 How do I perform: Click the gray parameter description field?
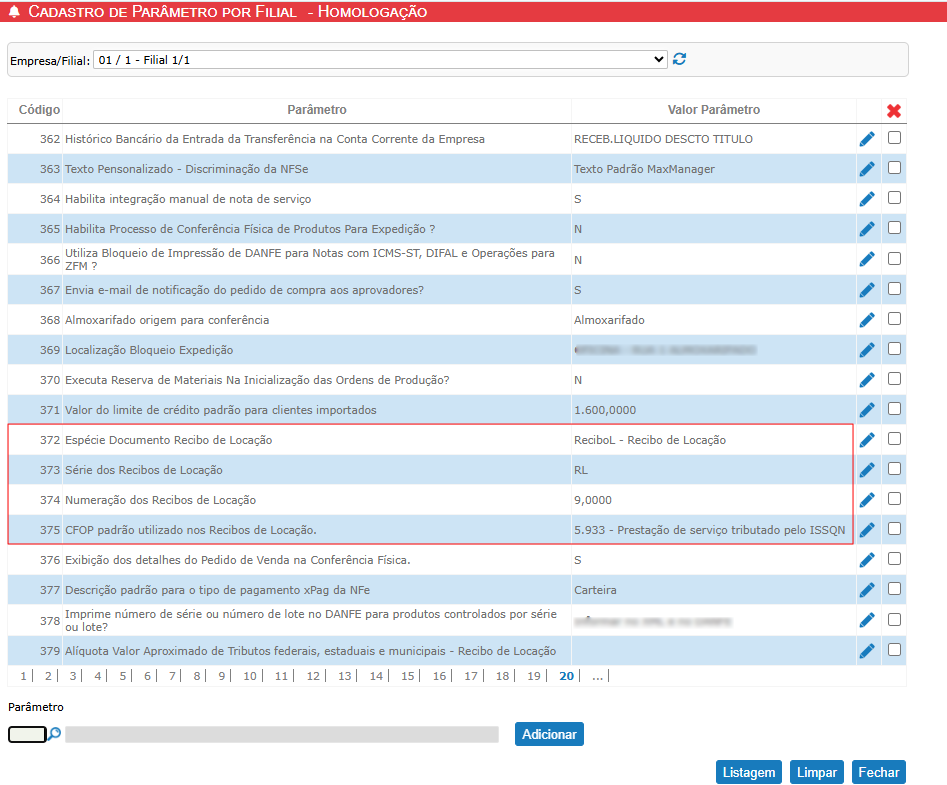click(x=282, y=734)
